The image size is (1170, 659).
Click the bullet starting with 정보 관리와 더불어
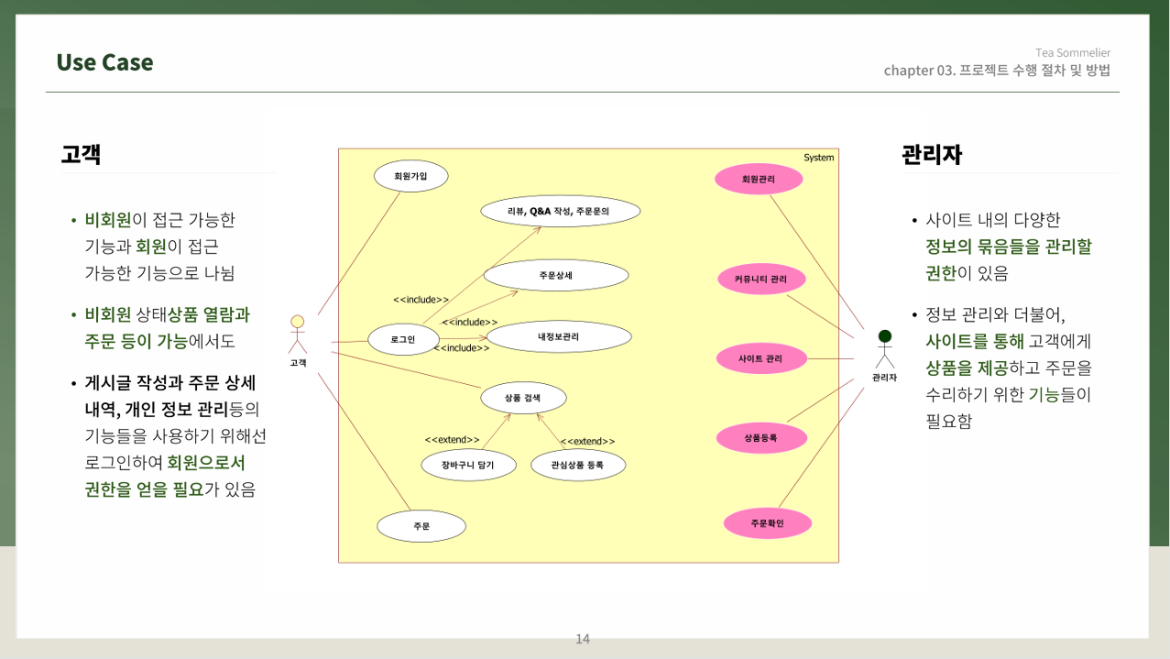[1001, 367]
